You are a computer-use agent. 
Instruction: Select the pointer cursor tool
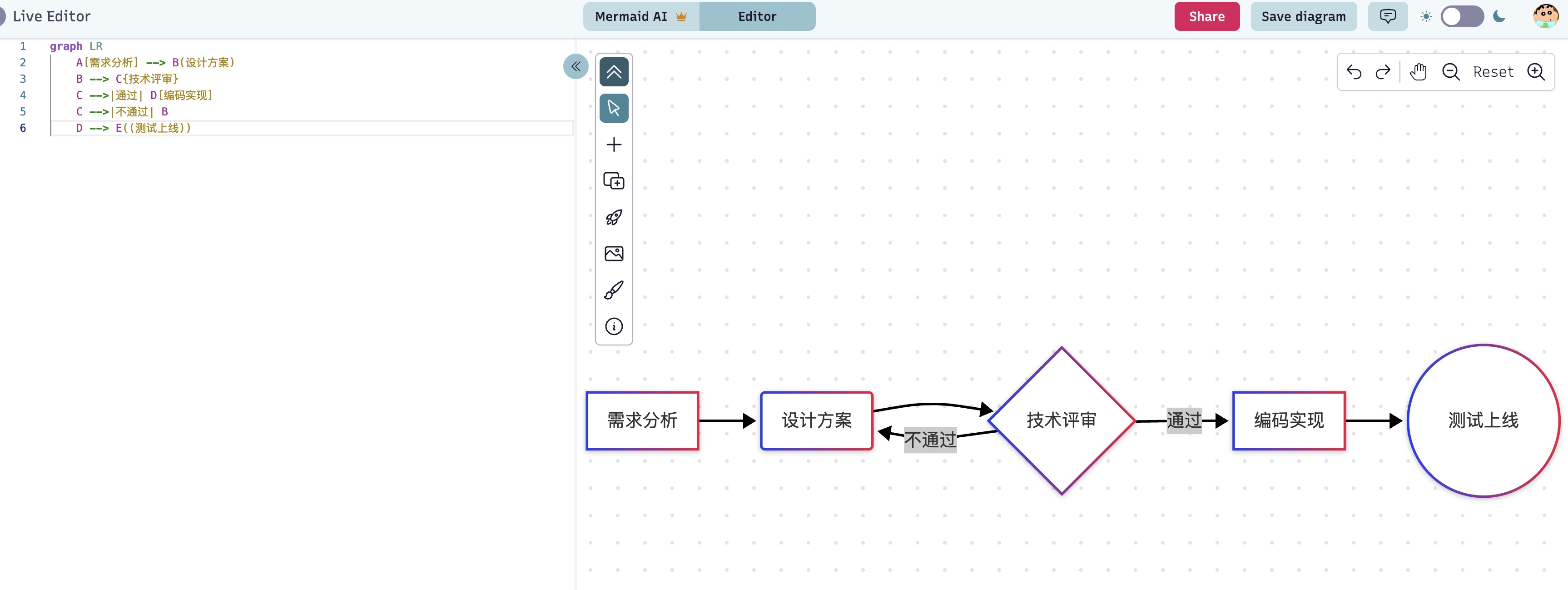(x=614, y=108)
